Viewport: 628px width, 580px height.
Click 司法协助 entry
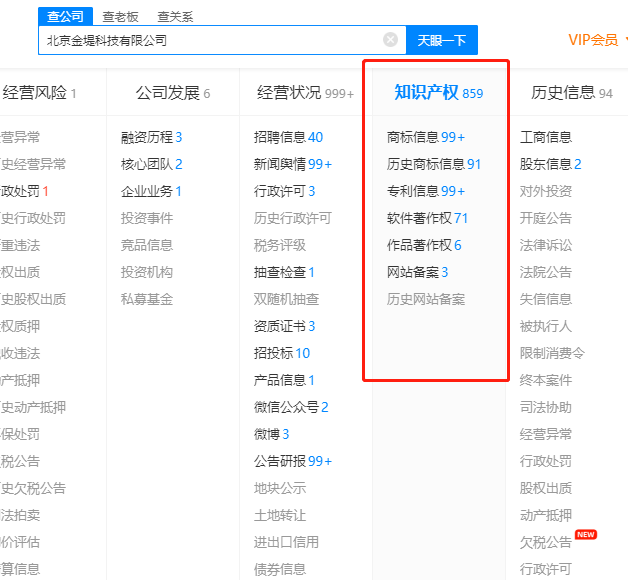pos(545,407)
